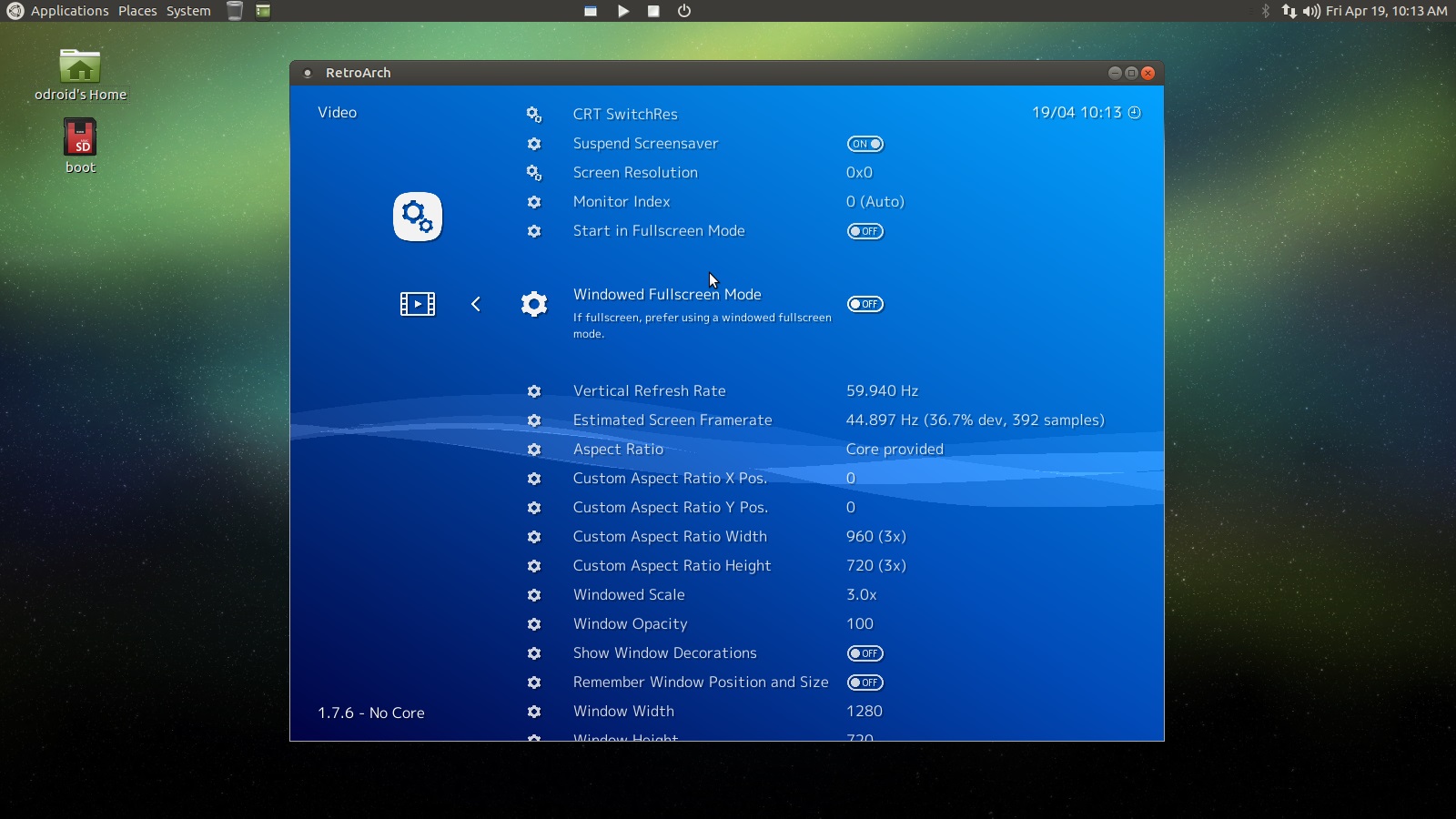Open the Monitor Index selector showing 0 (Auto)
This screenshot has width=1456, height=819.
click(875, 201)
